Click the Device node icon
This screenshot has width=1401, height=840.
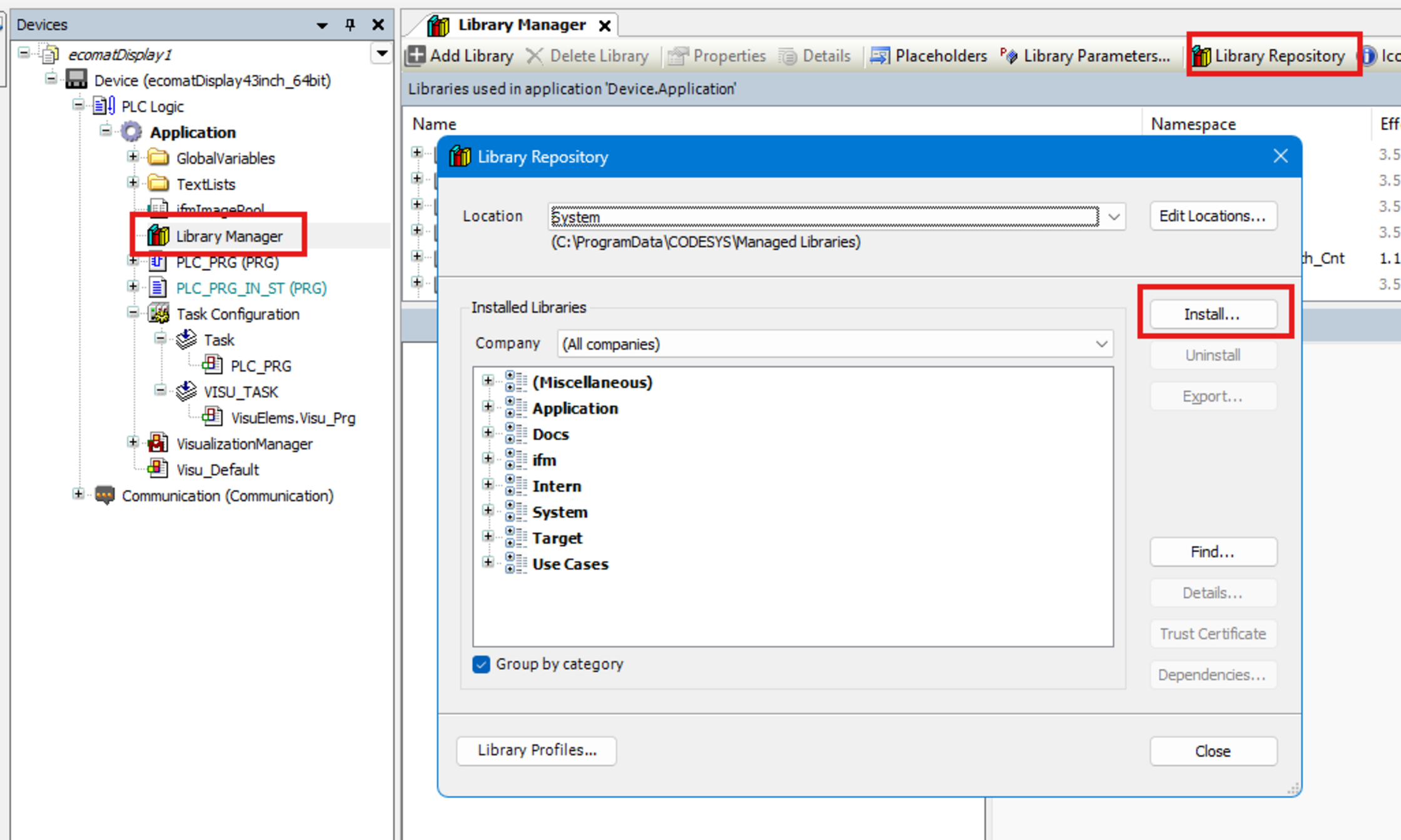point(76,80)
